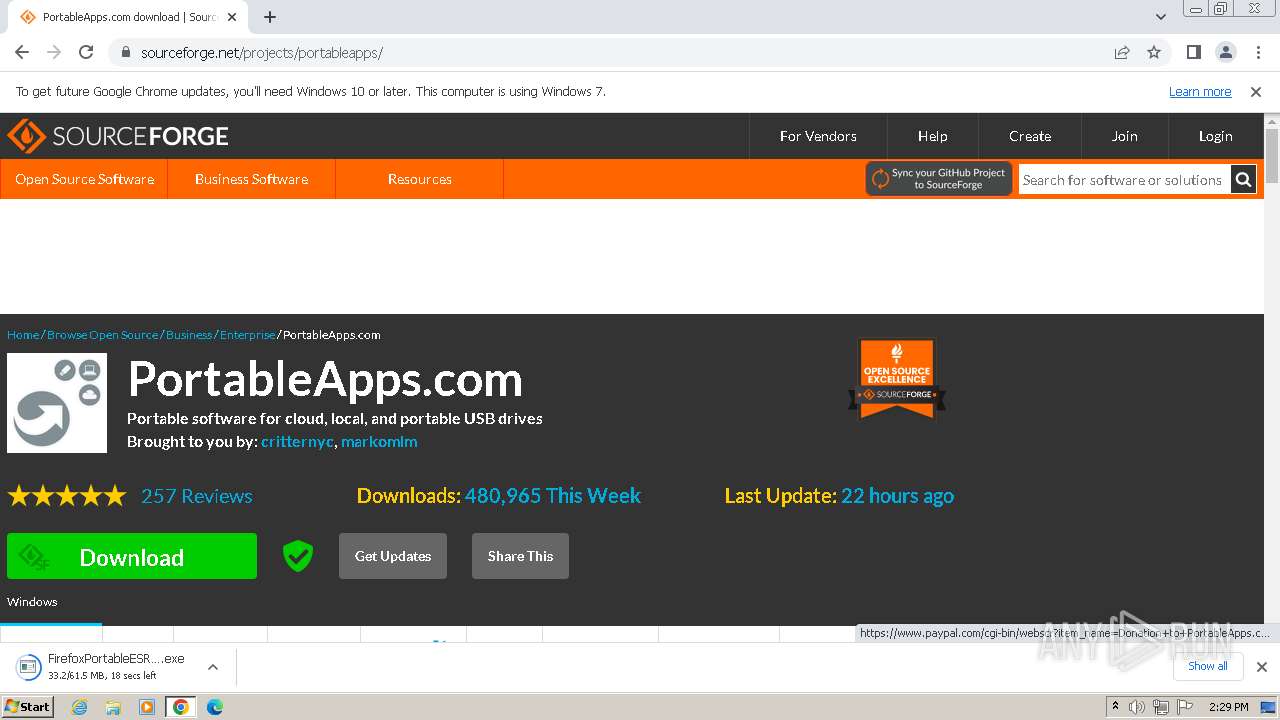Open the Windows Start menu
Screen dimensions: 1280x720
(x=27, y=707)
